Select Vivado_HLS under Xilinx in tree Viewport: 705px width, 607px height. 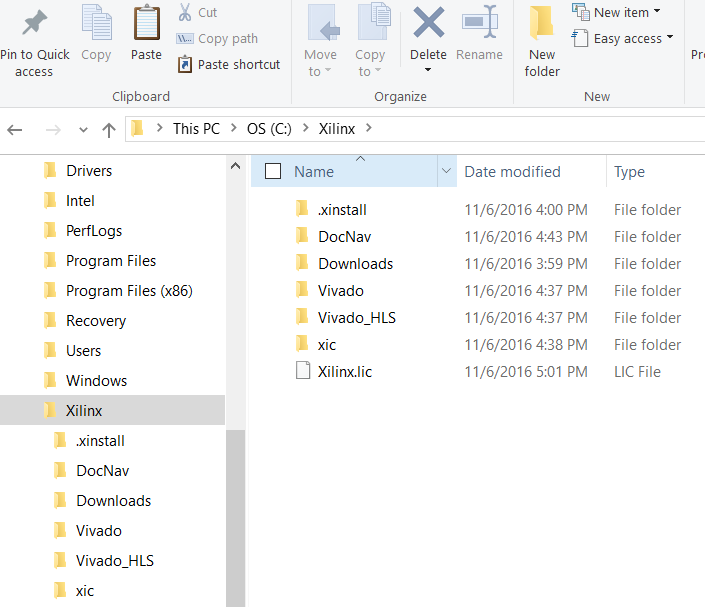[115, 561]
